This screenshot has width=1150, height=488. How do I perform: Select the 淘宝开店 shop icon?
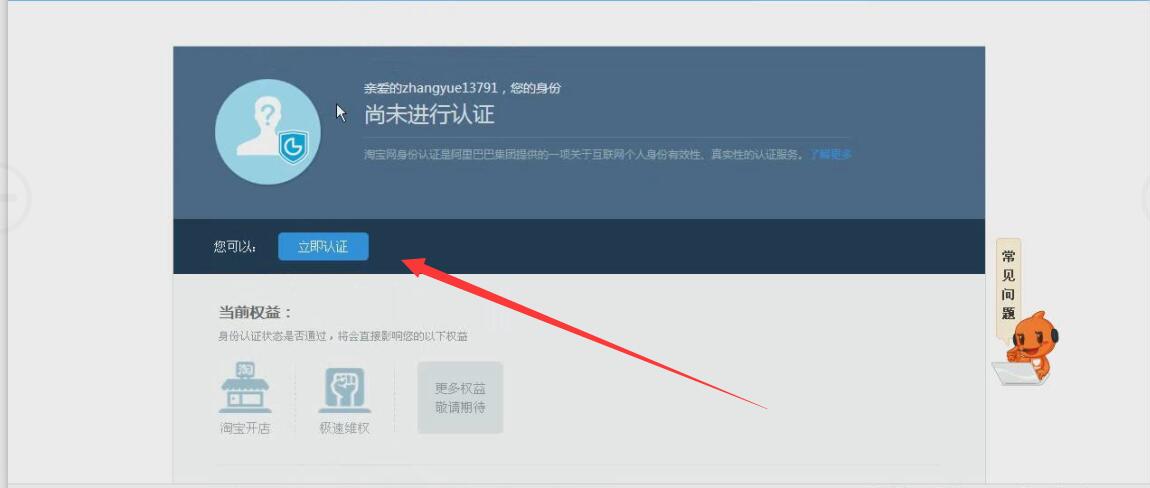[x=245, y=387]
